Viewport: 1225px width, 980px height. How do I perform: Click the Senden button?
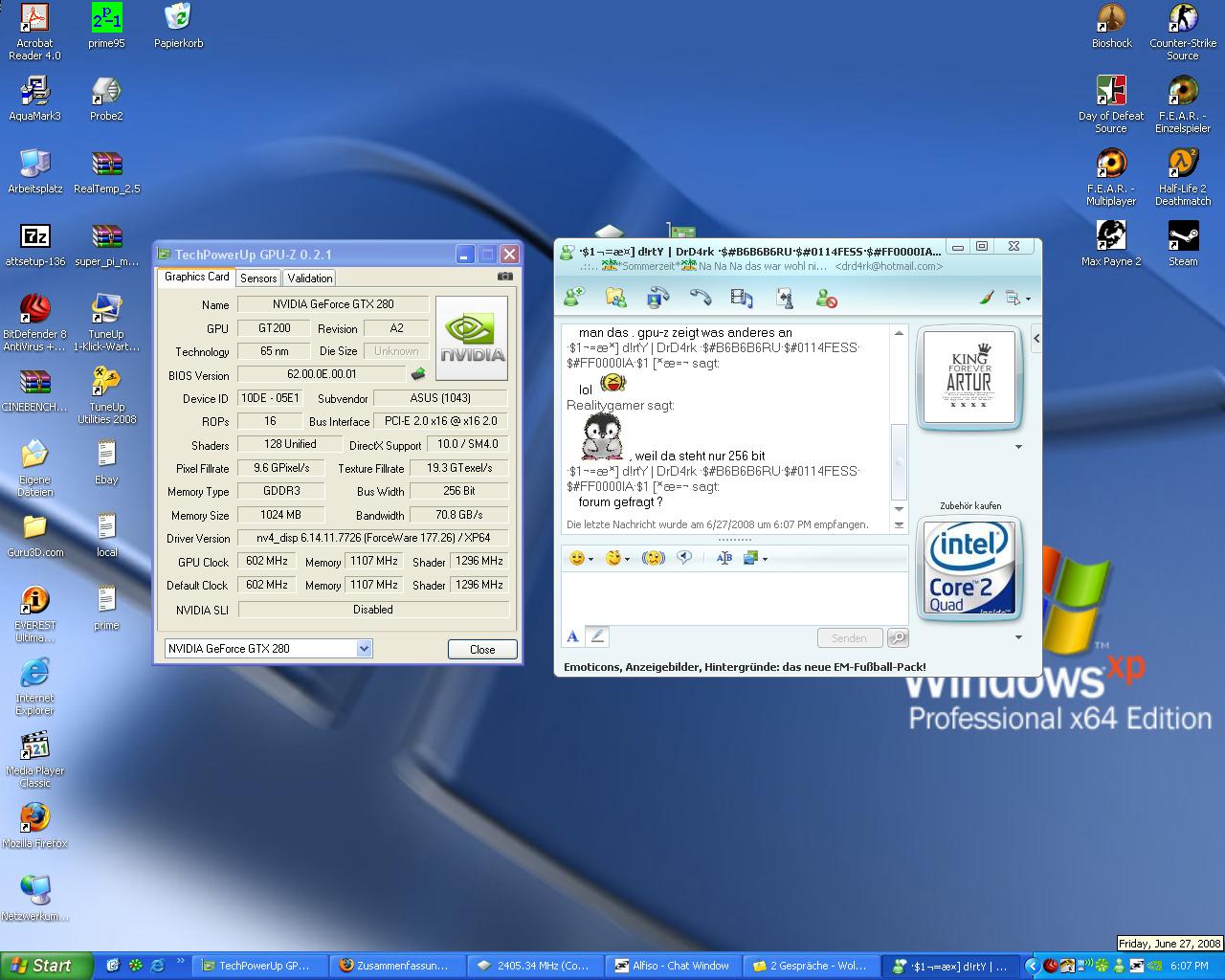pyautogui.click(x=849, y=638)
